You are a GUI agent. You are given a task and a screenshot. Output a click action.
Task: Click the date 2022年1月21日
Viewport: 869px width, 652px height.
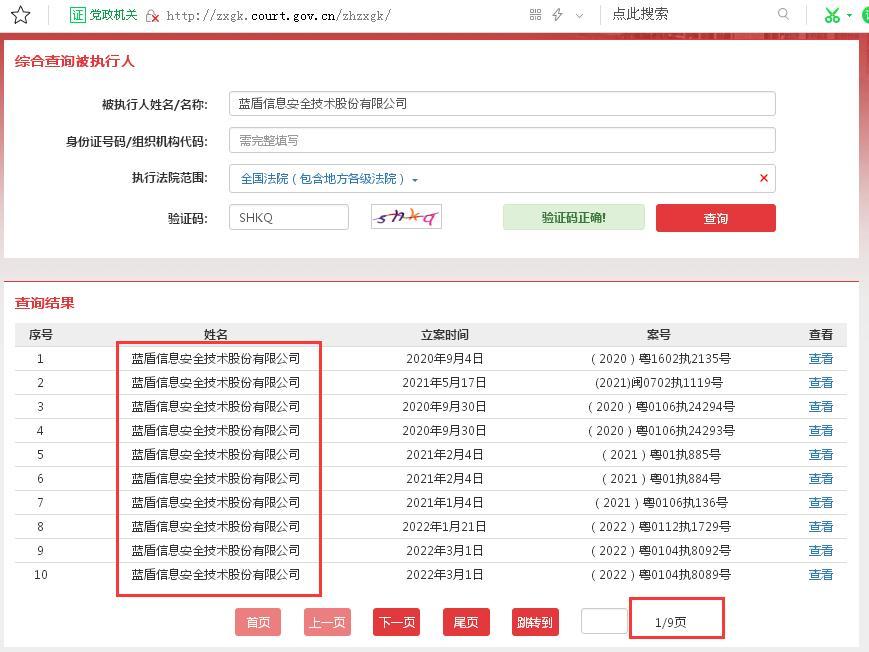444,527
